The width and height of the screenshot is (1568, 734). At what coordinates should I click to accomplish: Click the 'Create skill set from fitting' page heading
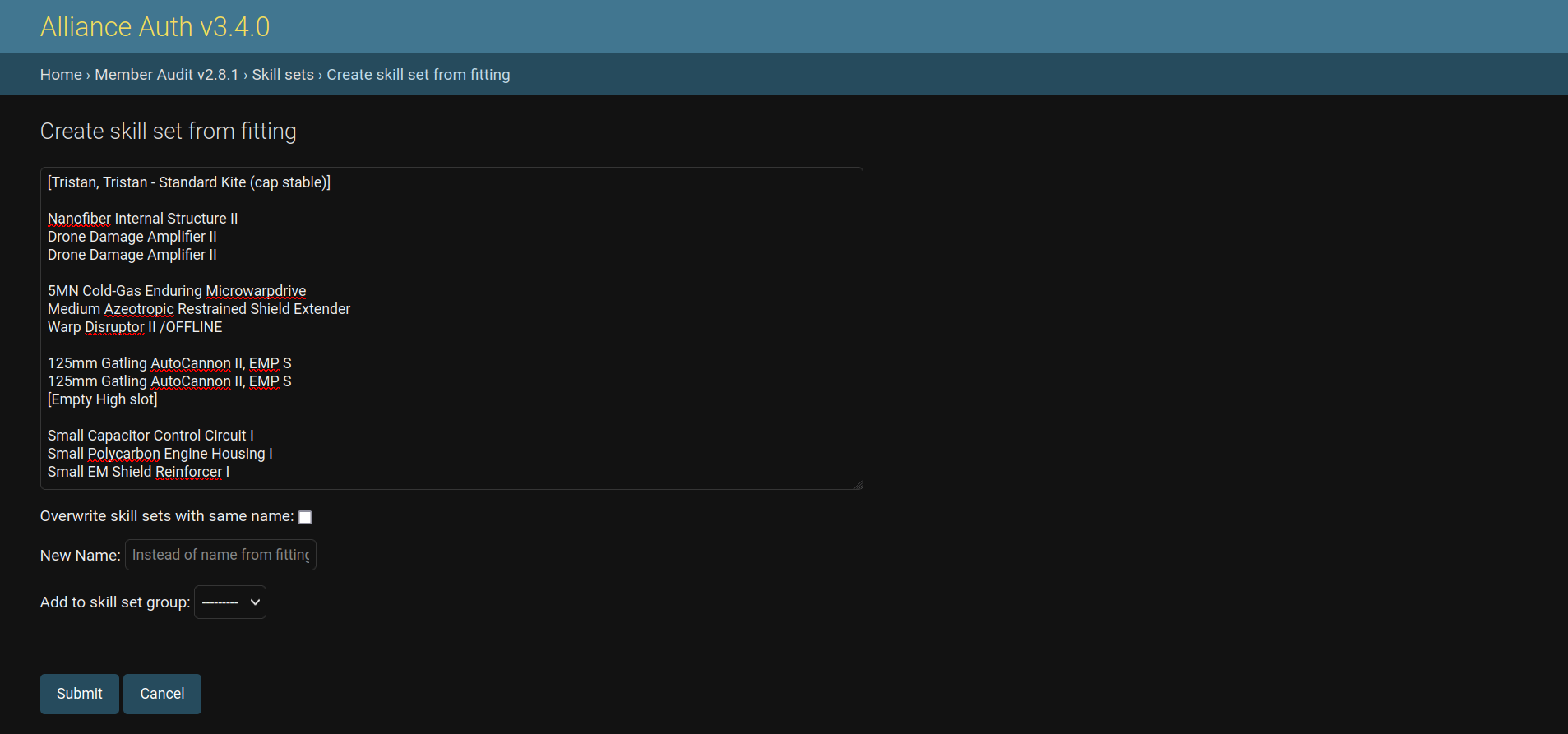coord(169,132)
